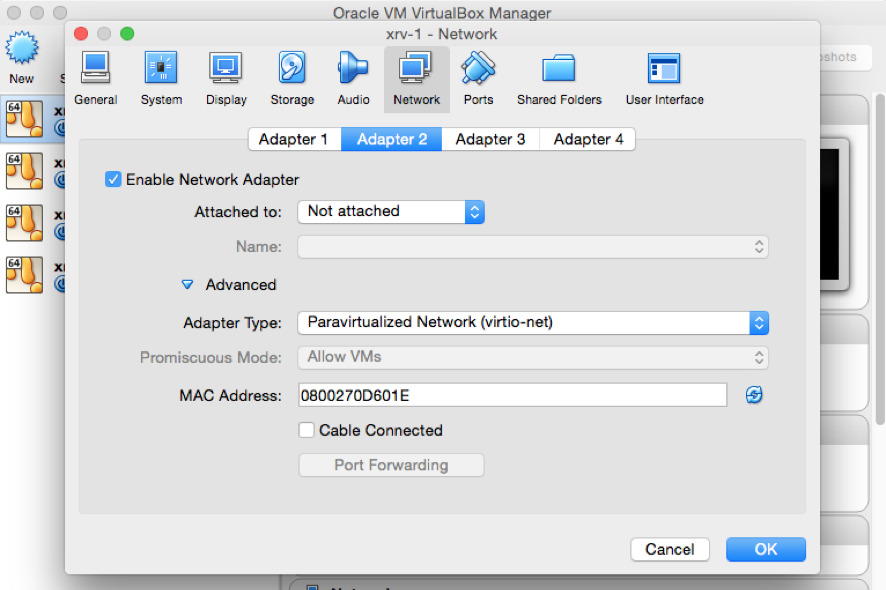Select the second VM in Manager list
This screenshot has height=590, width=886.
pos(34,171)
